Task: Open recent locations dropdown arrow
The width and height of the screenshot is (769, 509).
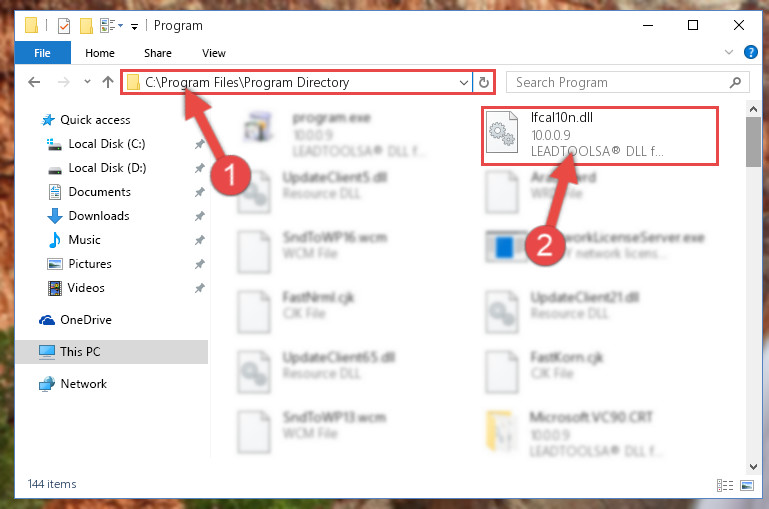Action: (87, 82)
